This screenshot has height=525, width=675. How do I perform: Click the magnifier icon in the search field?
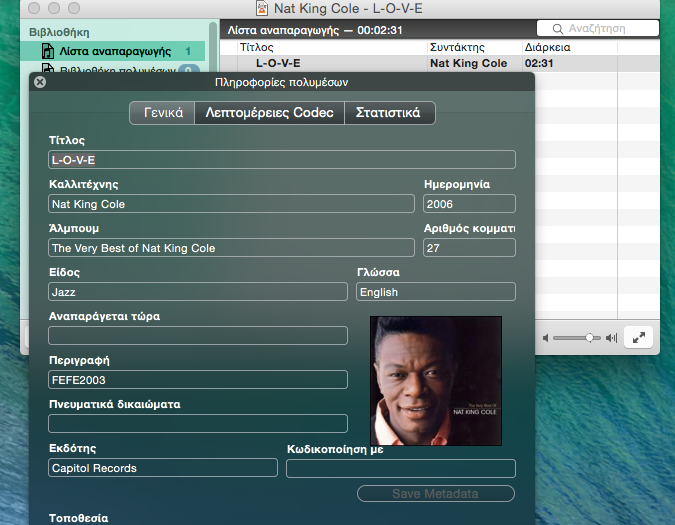tap(557, 29)
